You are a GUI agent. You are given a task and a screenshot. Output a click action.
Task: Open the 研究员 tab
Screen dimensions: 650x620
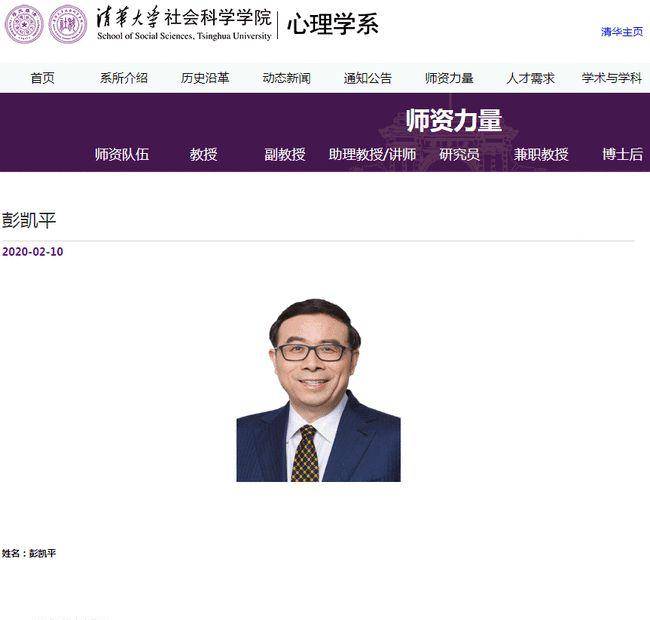(459, 154)
